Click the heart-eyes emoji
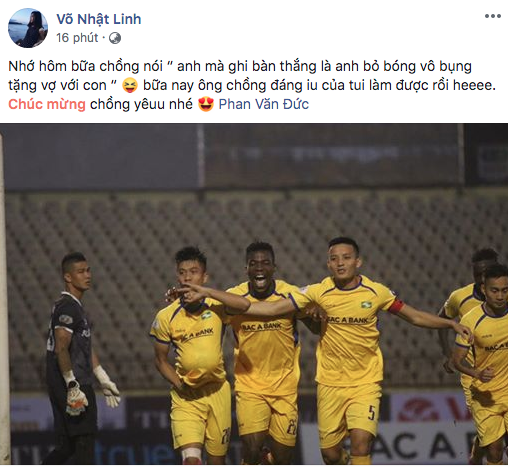The image size is (508, 468). pos(206,104)
